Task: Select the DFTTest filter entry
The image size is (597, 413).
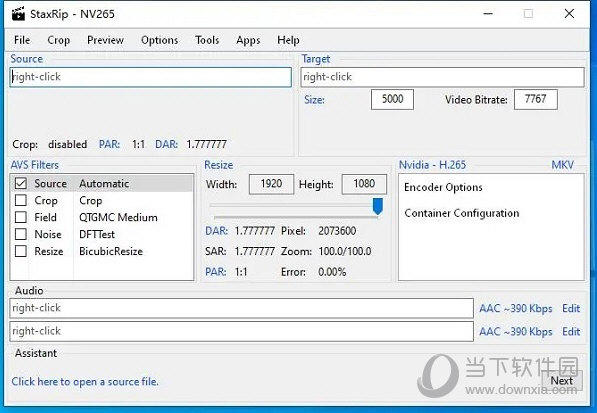Action: pos(97,234)
